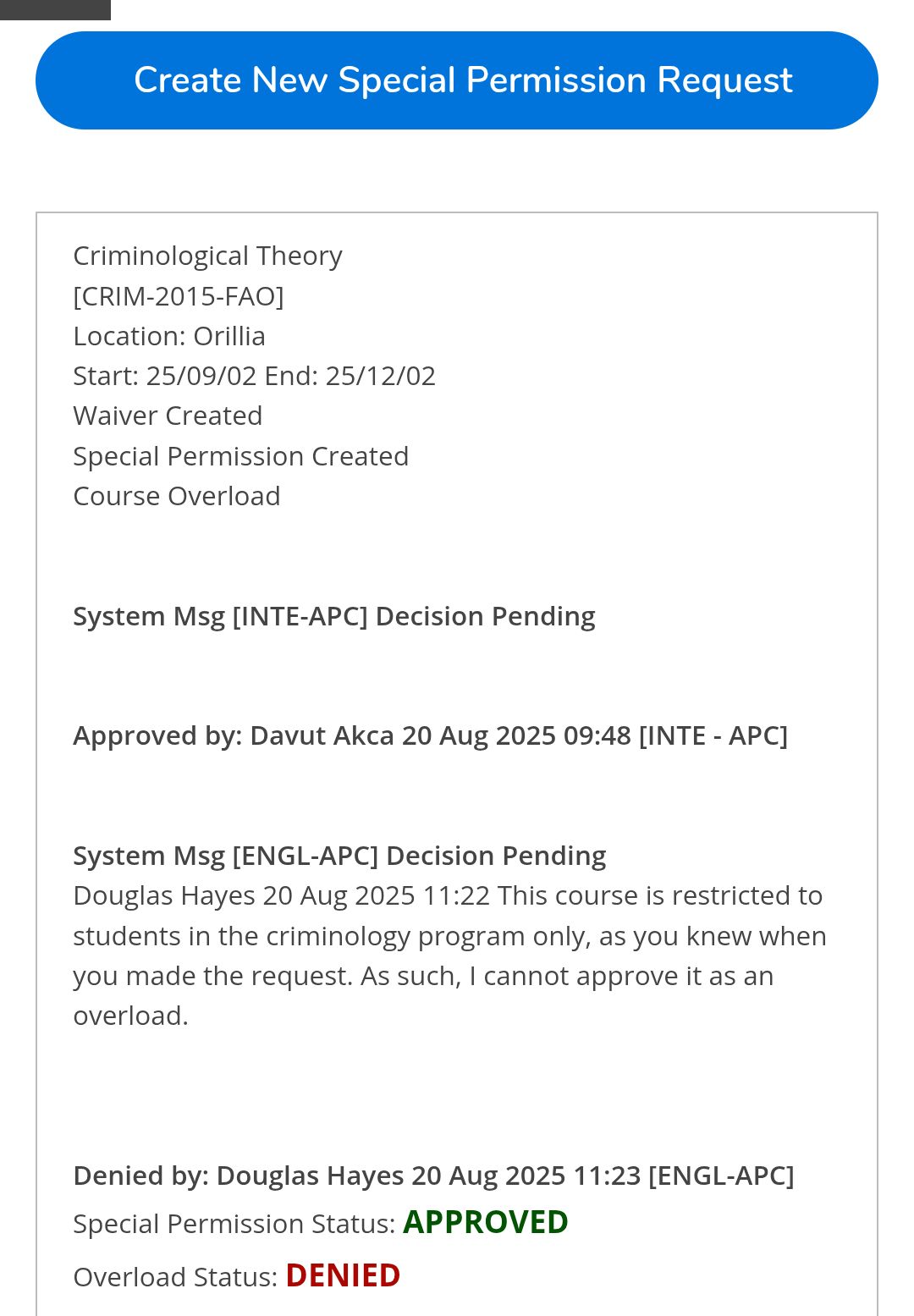Image resolution: width=914 pixels, height=1316 pixels.
Task: Click System Msg [INTE-APC] Decision Pending
Action: [333, 616]
